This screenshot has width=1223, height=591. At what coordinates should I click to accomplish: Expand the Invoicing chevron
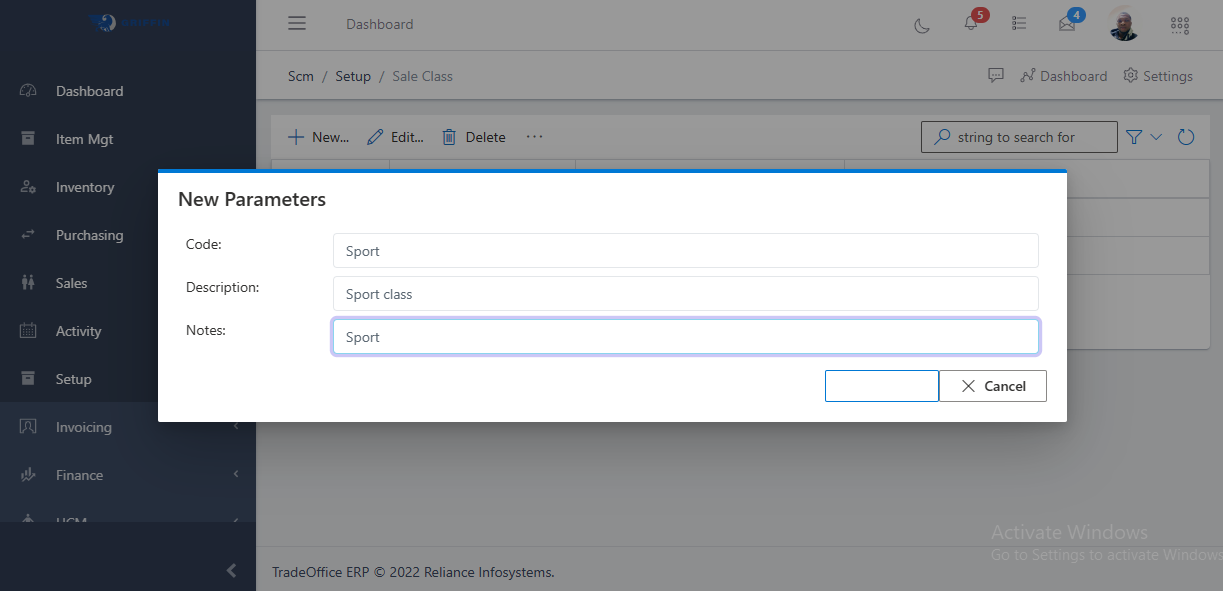coord(236,427)
